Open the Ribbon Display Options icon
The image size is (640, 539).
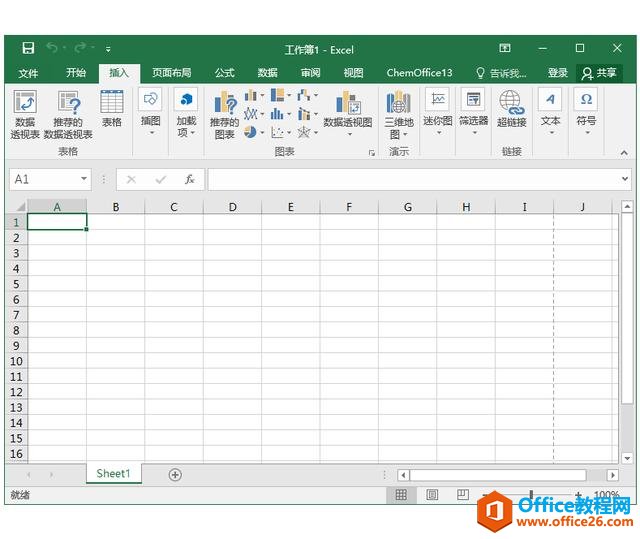[505, 48]
